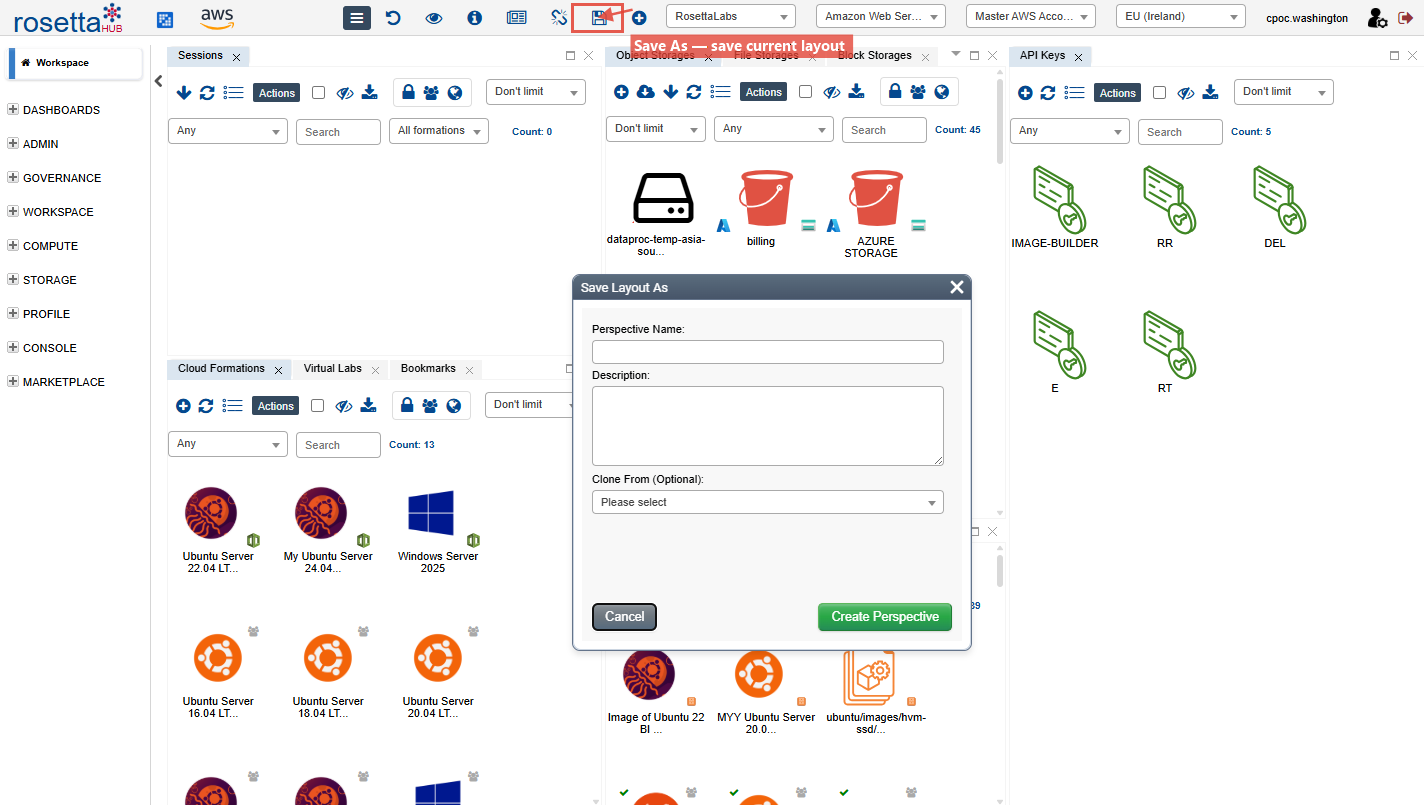Image resolution: width=1424 pixels, height=805 pixels.
Task: Click the lock icon in Cloud Formations panel
Action: click(408, 405)
